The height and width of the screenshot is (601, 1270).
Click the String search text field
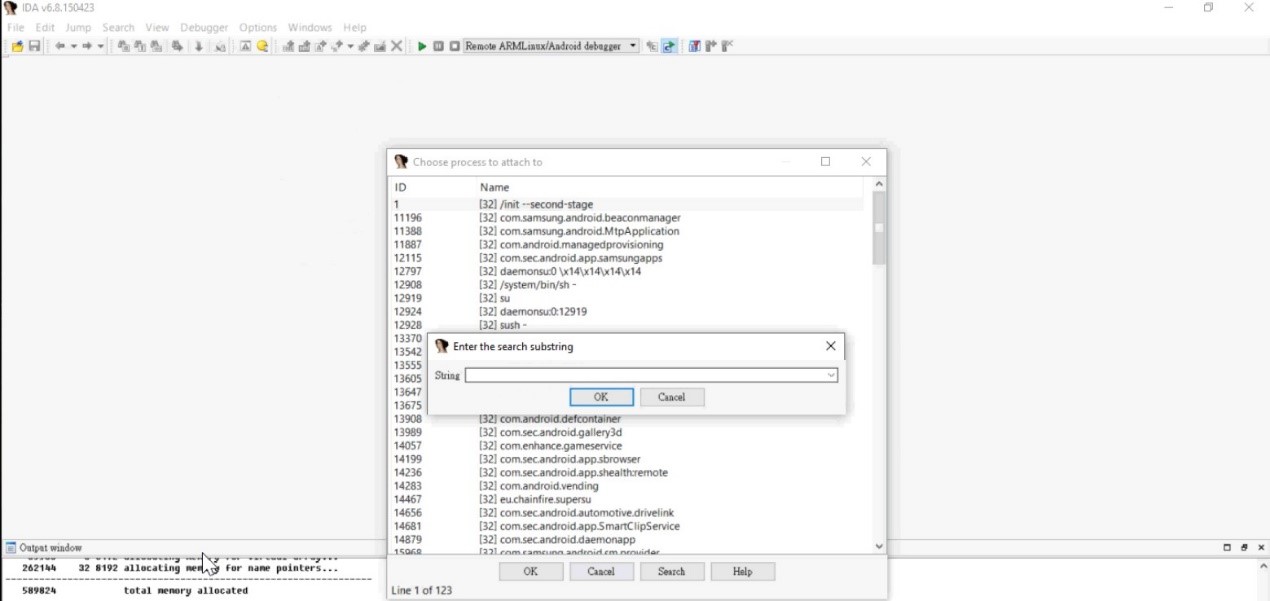[645, 376]
